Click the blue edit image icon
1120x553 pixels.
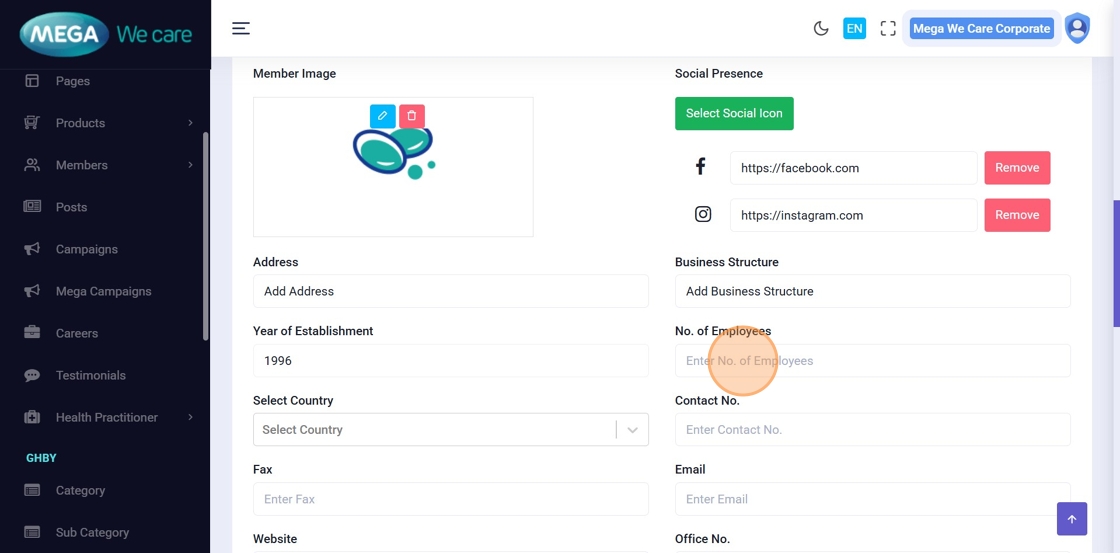coord(382,116)
